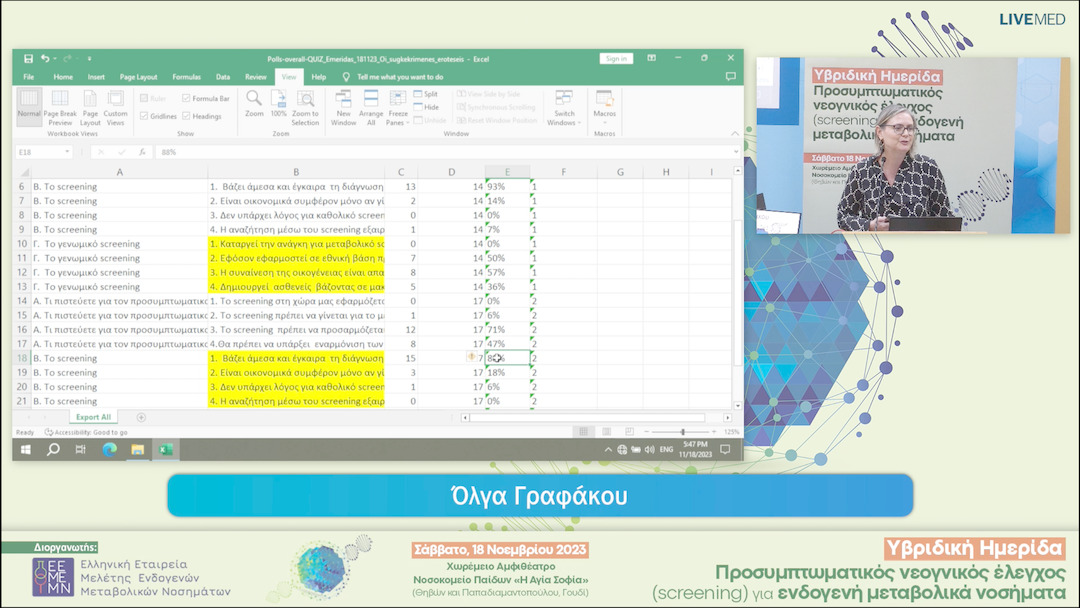Click the Sign in button
This screenshot has width=1080, height=608.
tap(616, 59)
